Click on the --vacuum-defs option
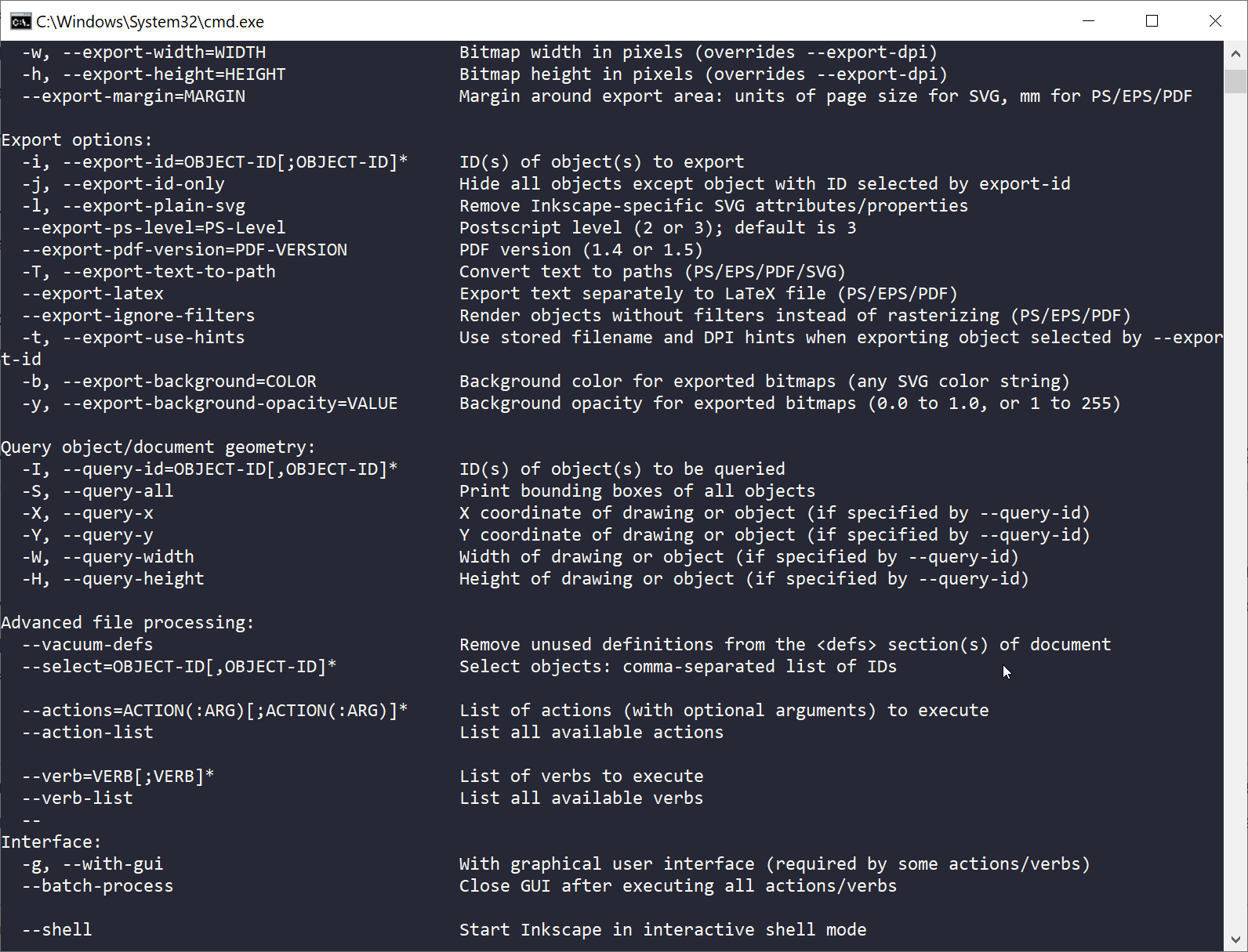The height and width of the screenshot is (952, 1248). coord(88,645)
